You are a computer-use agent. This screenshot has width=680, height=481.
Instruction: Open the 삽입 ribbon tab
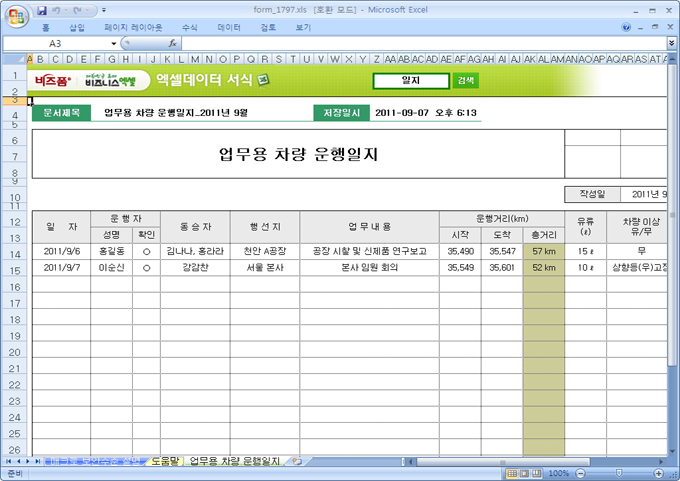(x=77, y=28)
